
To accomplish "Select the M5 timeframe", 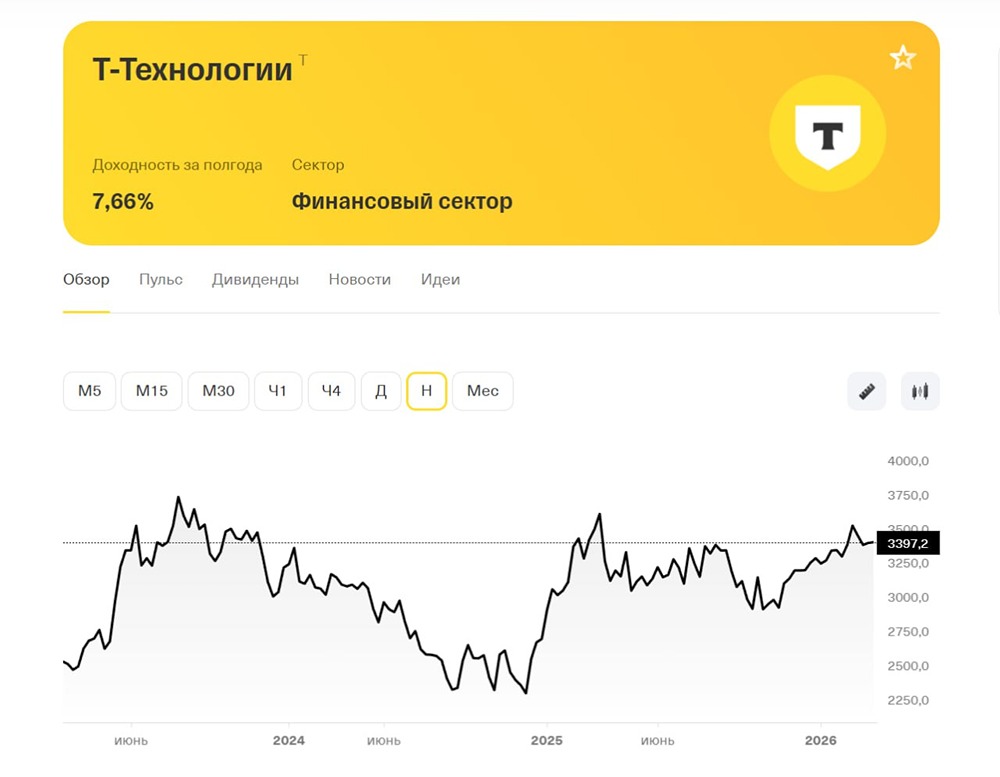I will (x=89, y=391).
